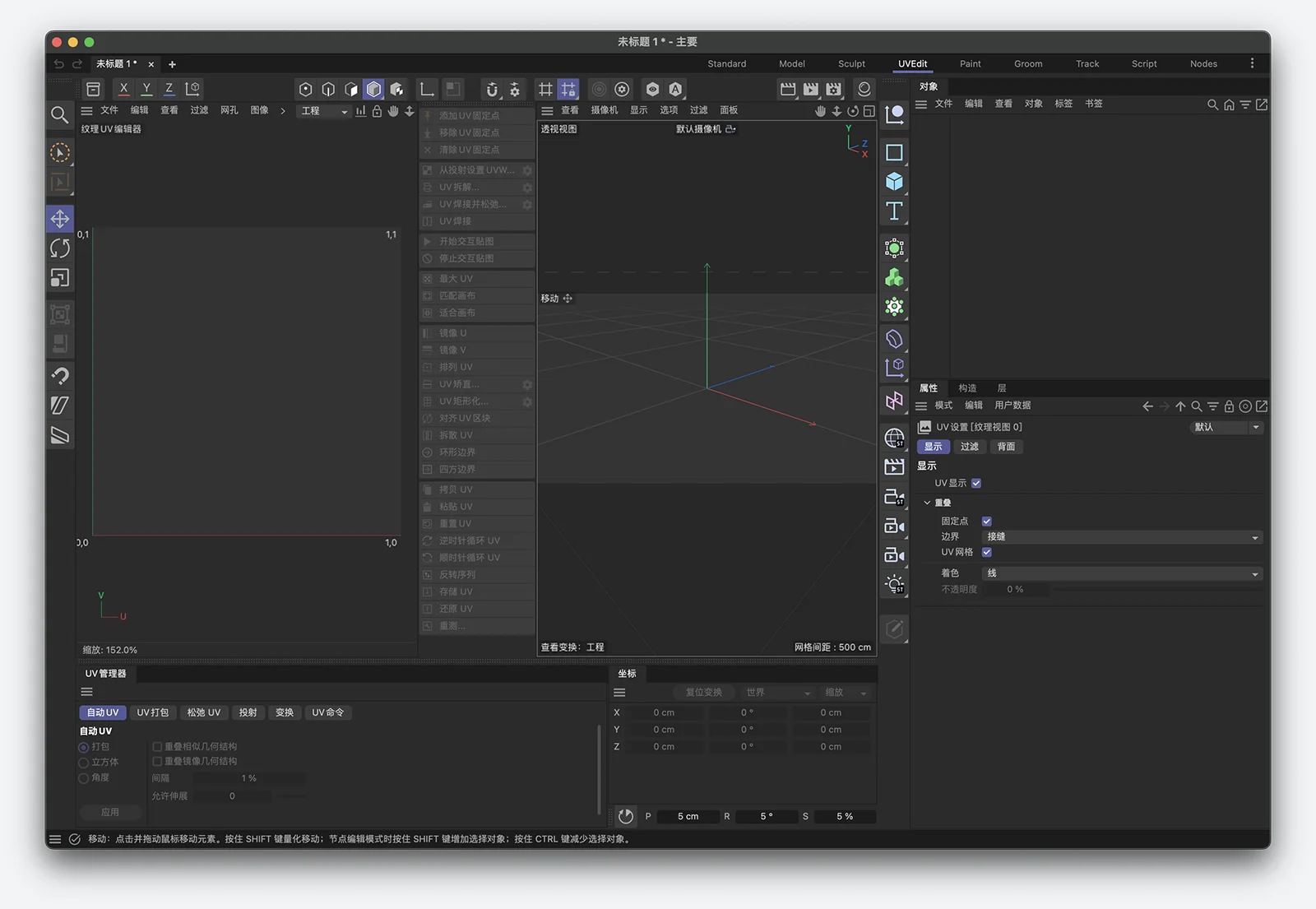Viewport: 1316px width, 909px height.
Task: Render to Picture Viewer clapperboard with play
Action: [811, 89]
